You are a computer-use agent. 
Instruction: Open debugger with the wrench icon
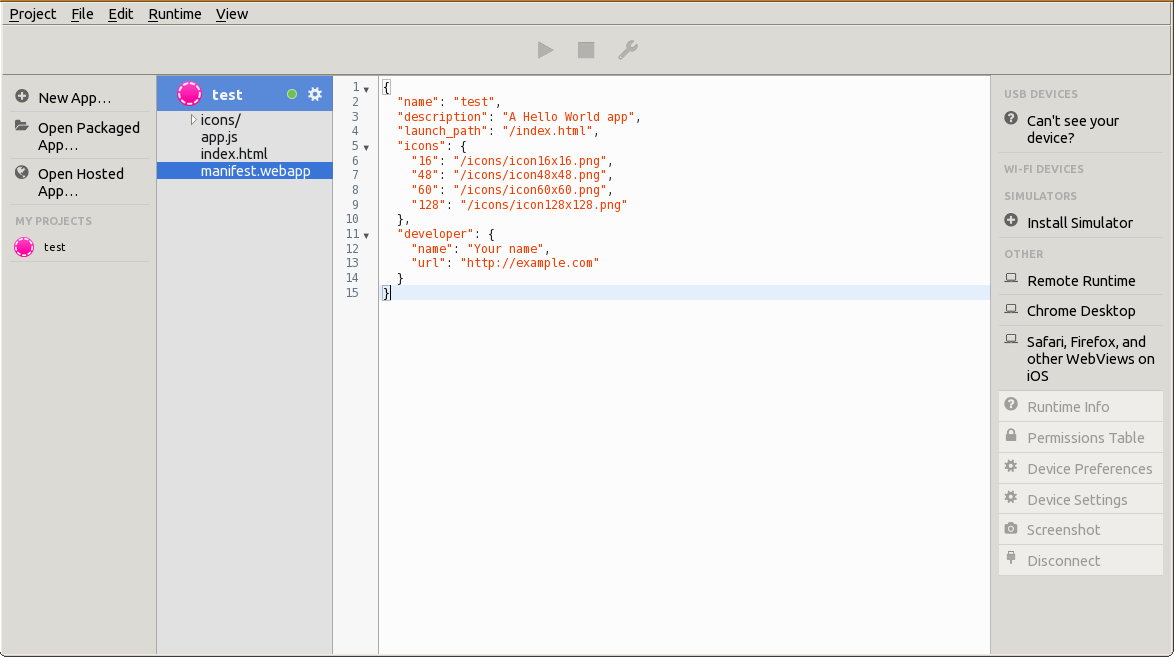[627, 50]
